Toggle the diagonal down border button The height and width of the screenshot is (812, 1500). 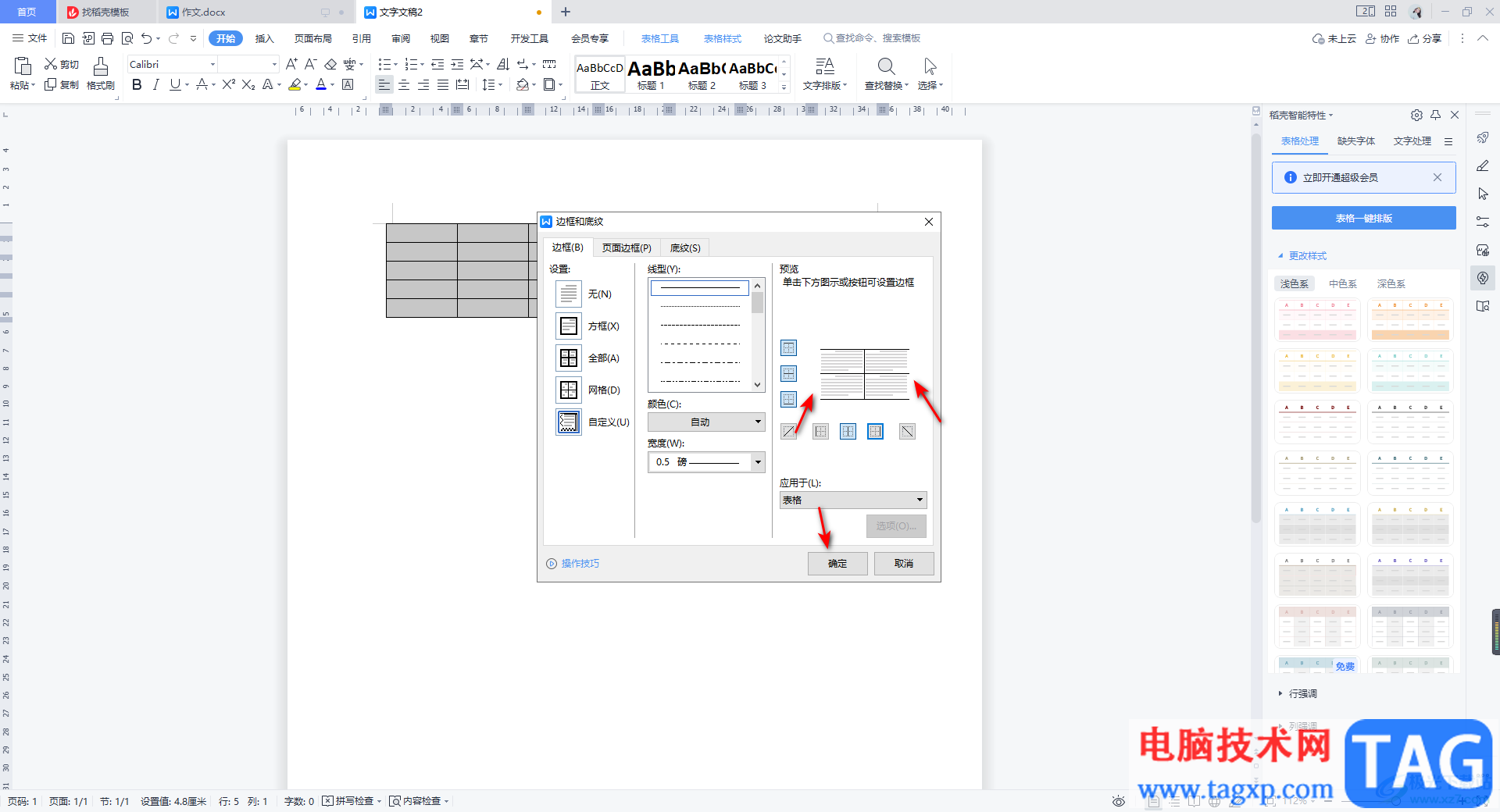pos(907,431)
